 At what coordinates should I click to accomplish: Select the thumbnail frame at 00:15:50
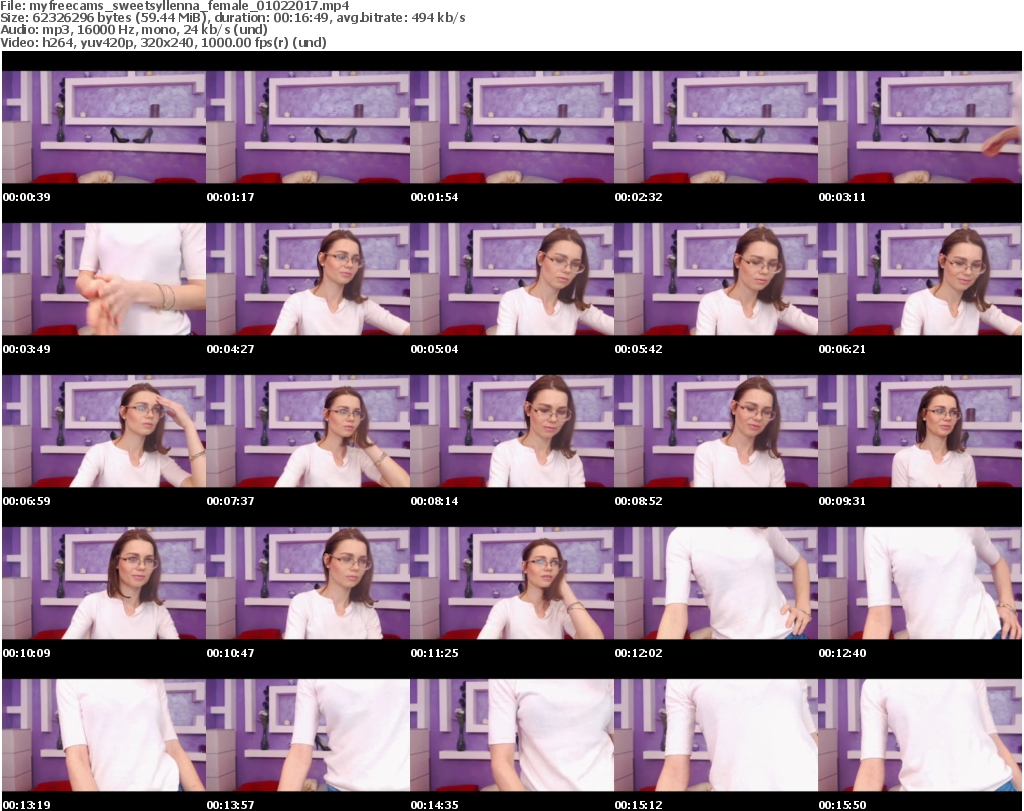tap(920, 735)
